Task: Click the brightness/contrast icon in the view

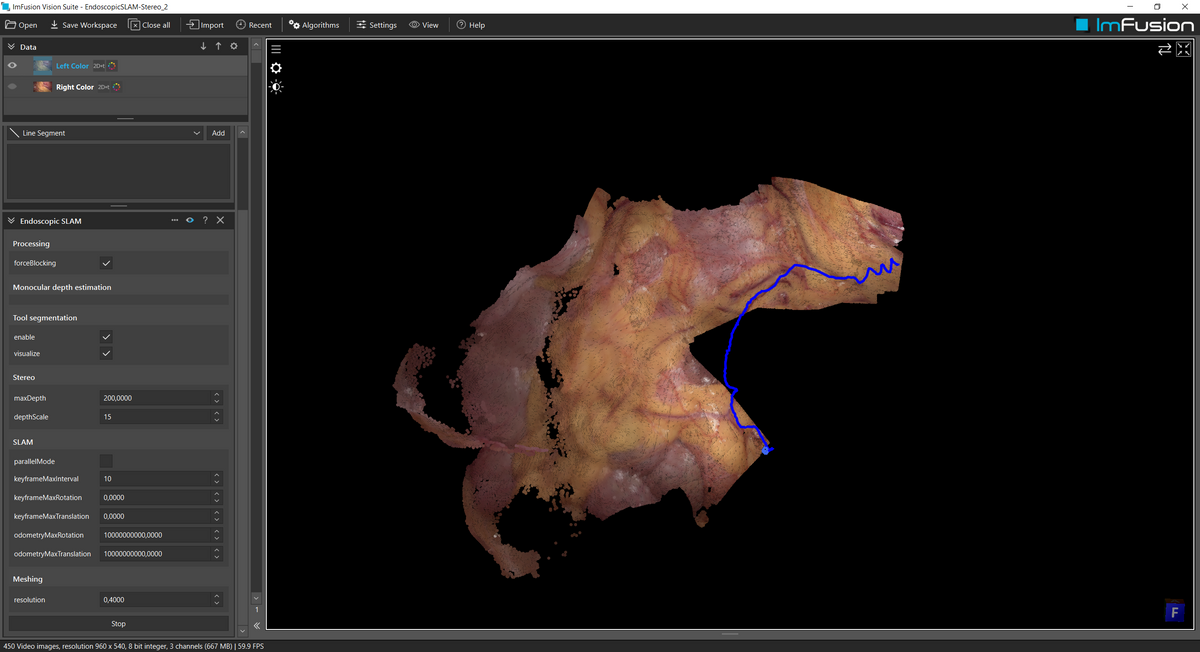Action: (276, 87)
